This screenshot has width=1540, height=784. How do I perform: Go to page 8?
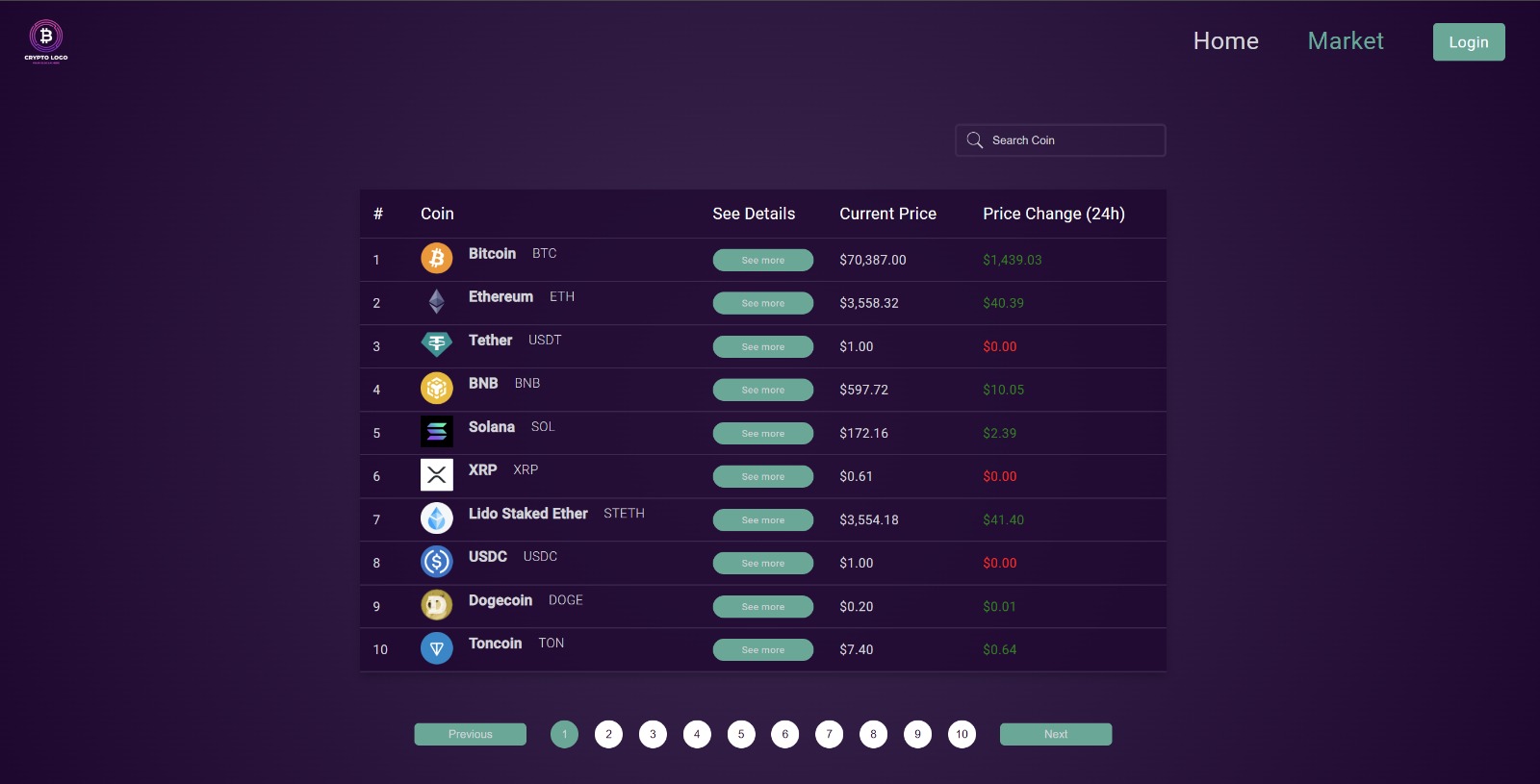coord(874,734)
